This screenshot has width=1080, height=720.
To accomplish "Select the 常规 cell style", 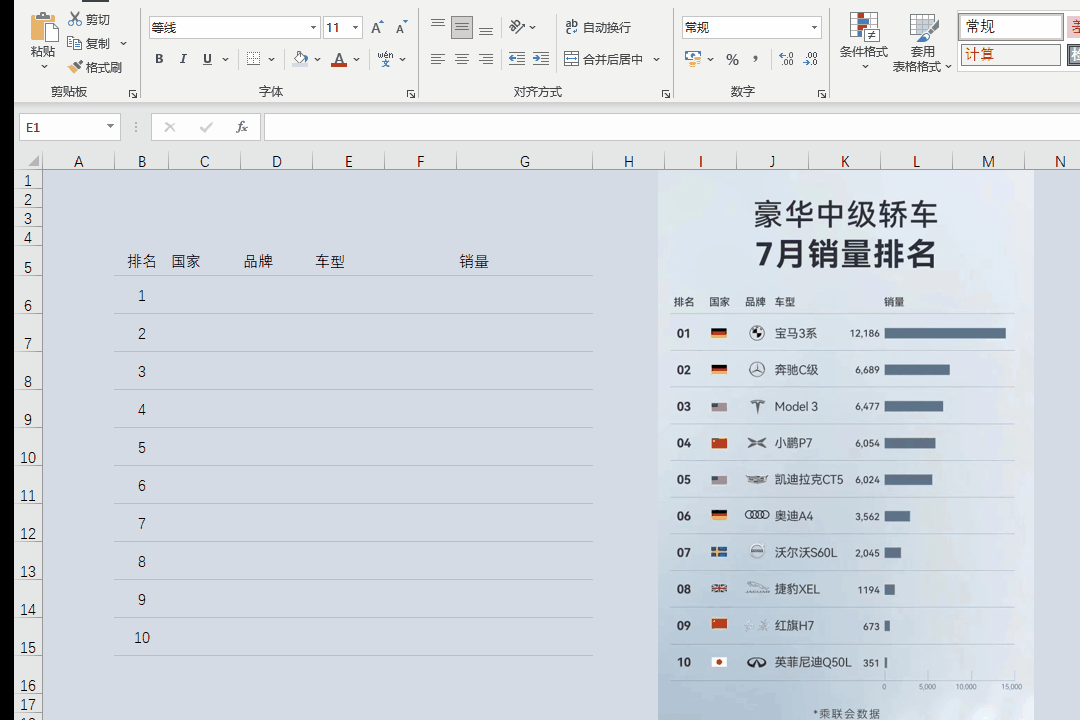I will click(x=1010, y=27).
